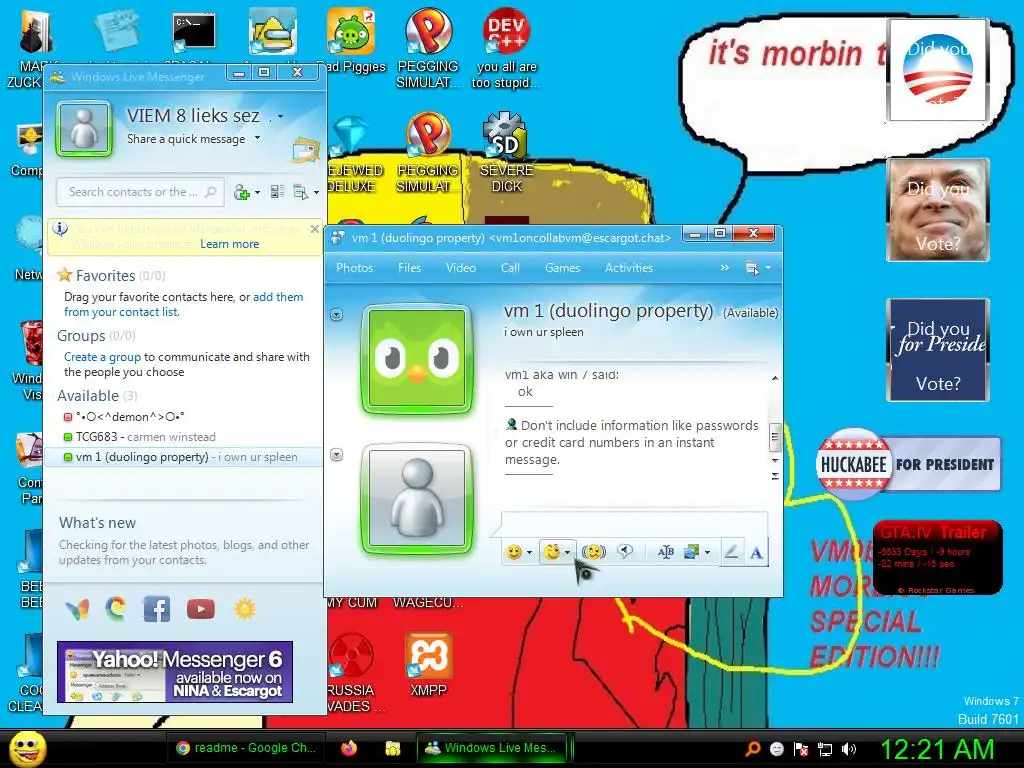This screenshot has width=1024, height=768.
Task: Open the Dev-C++ desktop icon
Action: click(x=506, y=48)
